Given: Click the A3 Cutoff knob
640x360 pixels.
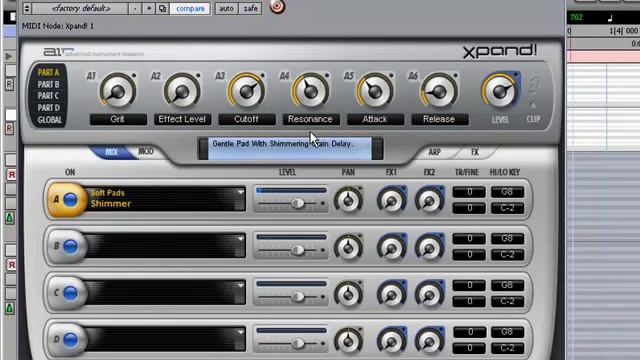Looking at the screenshot, I should tap(246, 91).
